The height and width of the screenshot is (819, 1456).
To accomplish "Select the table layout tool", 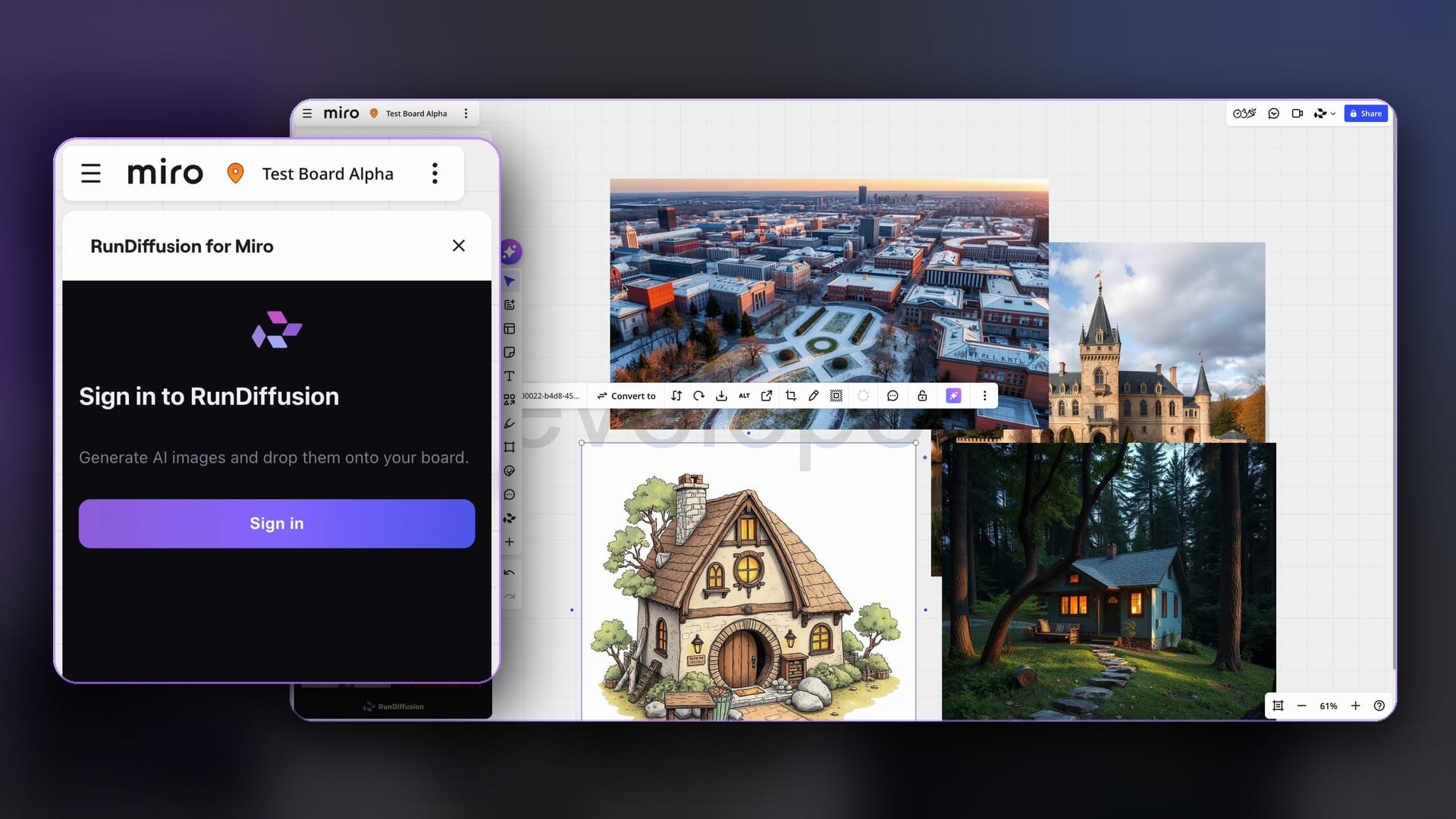I will (510, 328).
